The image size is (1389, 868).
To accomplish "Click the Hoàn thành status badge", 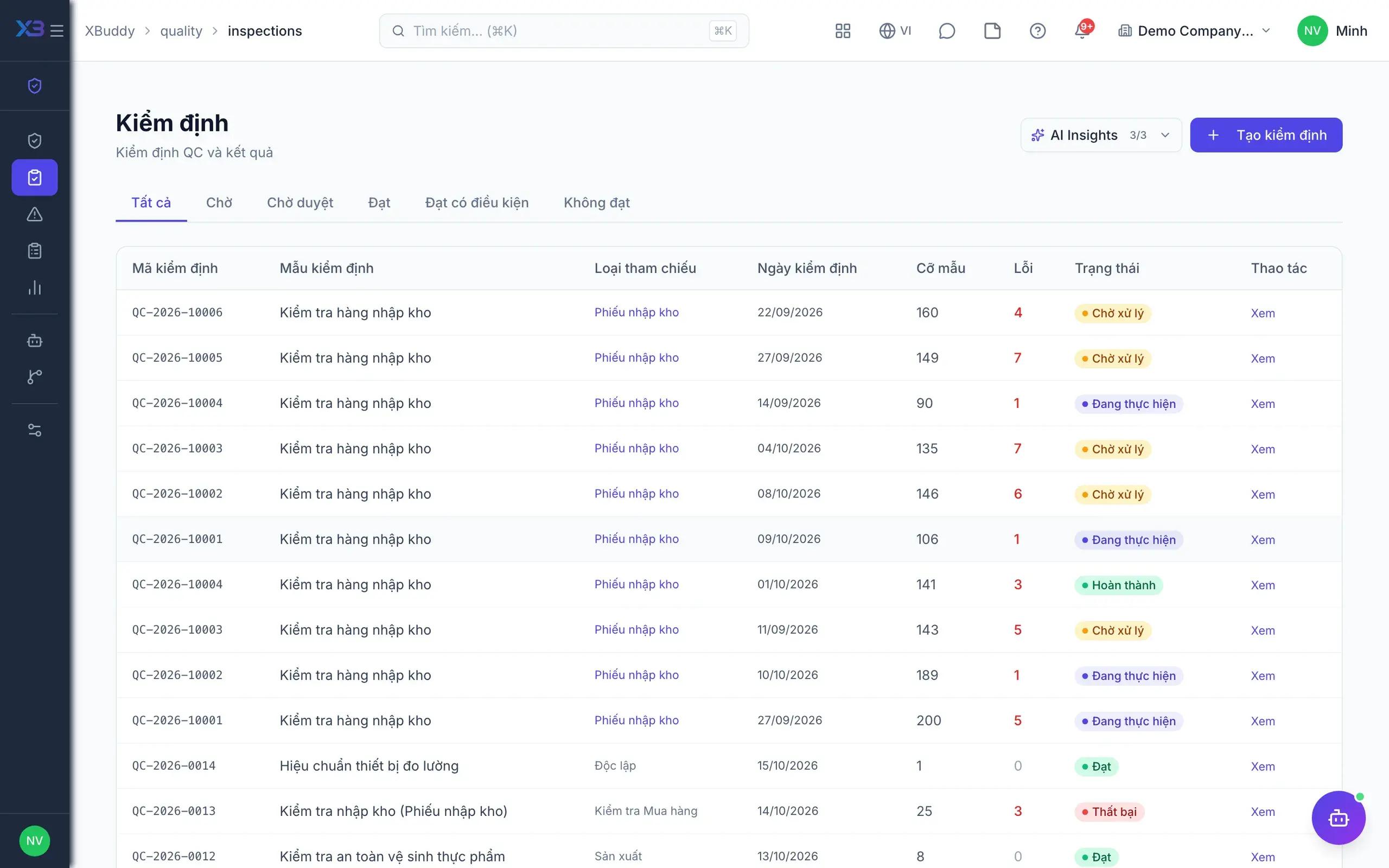I will click(1118, 585).
